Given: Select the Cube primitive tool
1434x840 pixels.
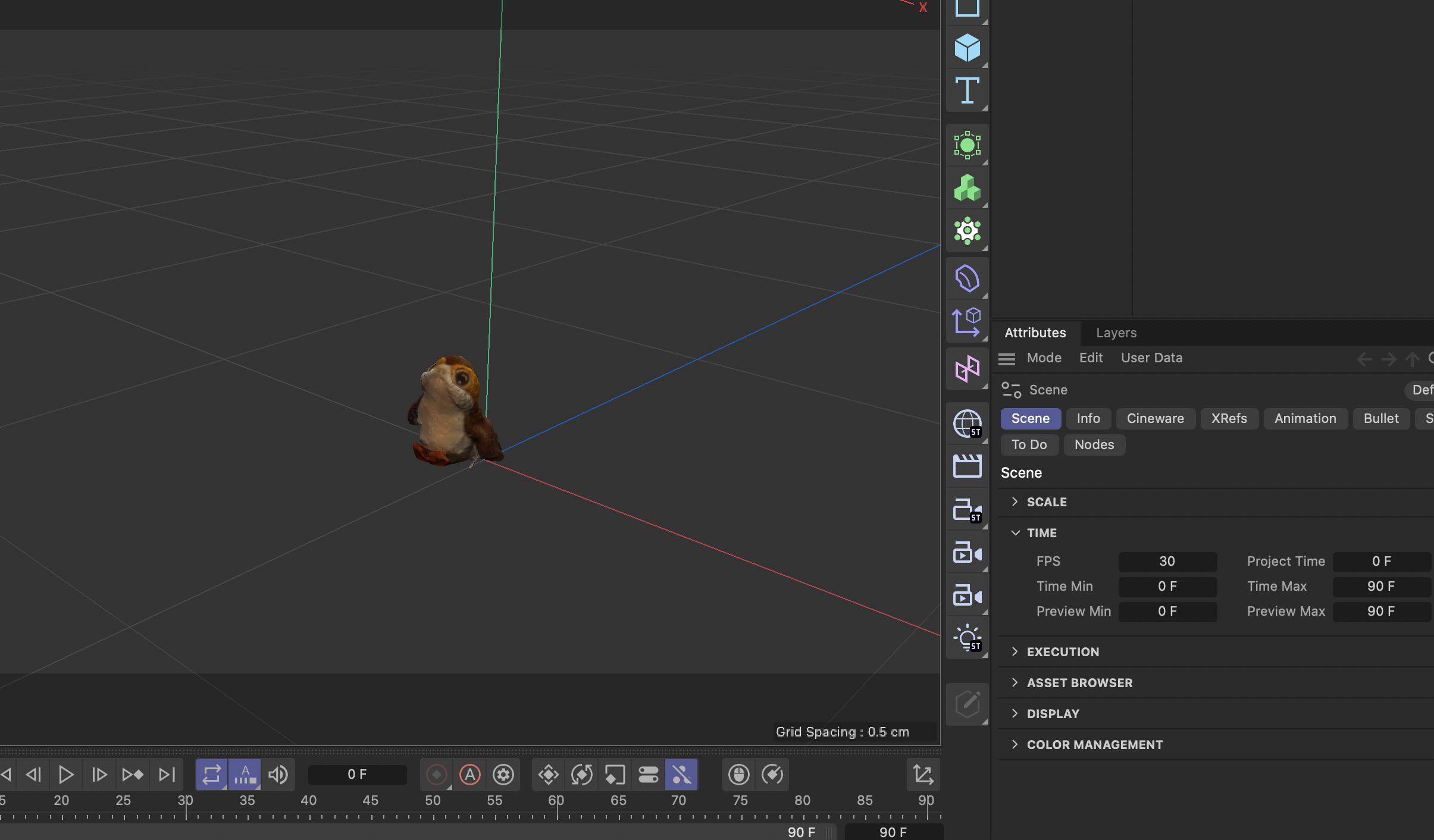Looking at the screenshot, I should (966, 49).
